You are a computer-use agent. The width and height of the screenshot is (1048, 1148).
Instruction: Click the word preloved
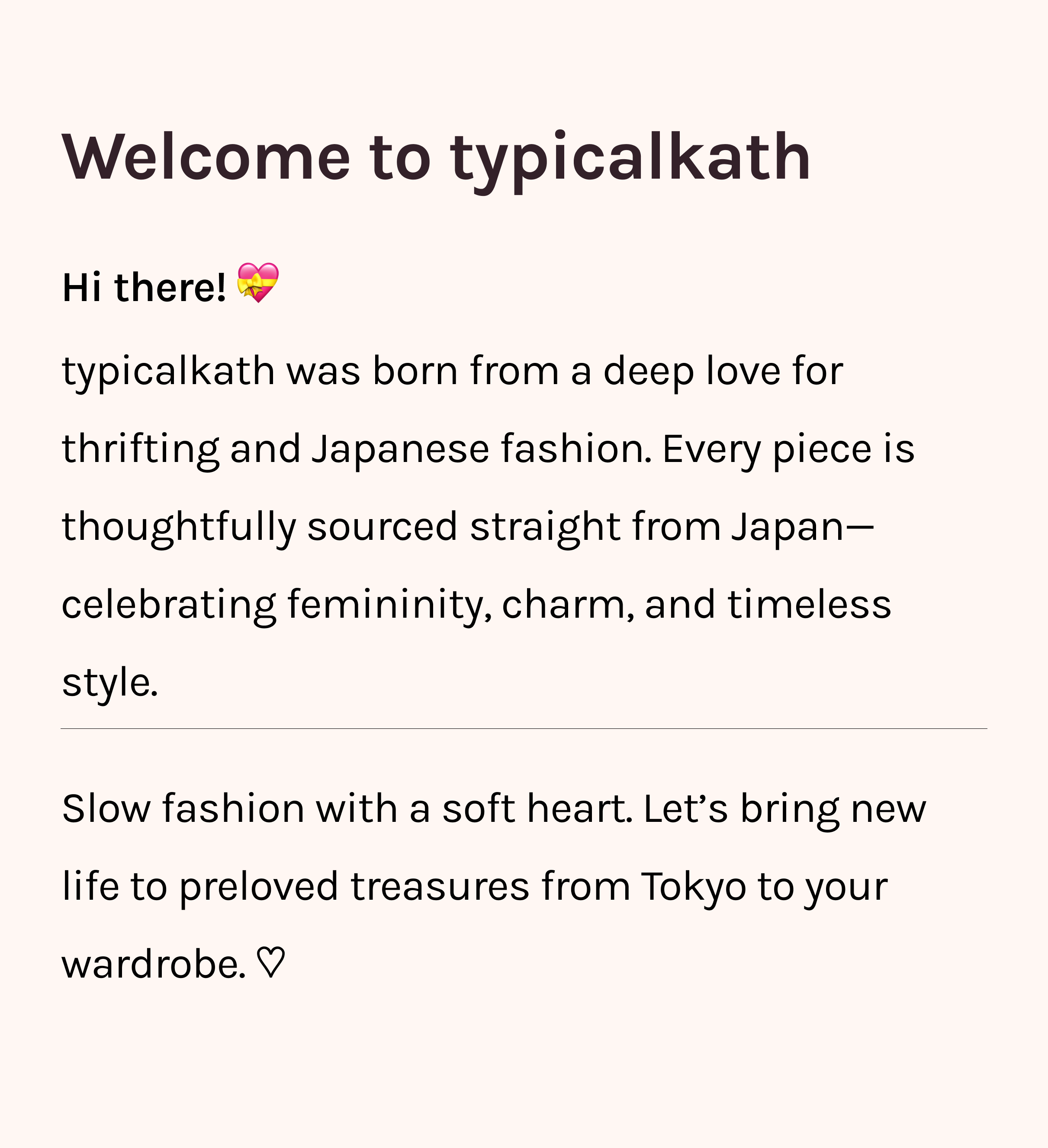[x=259, y=887]
